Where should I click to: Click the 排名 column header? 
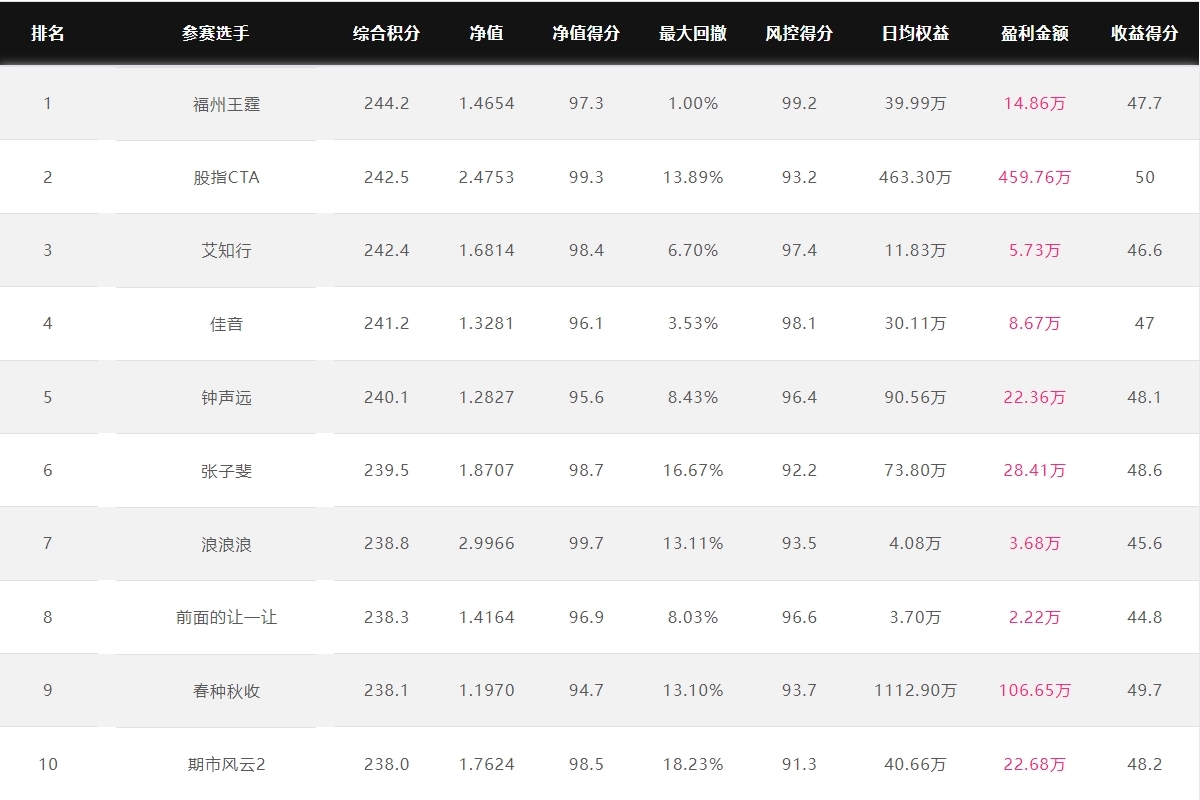[x=47, y=33]
